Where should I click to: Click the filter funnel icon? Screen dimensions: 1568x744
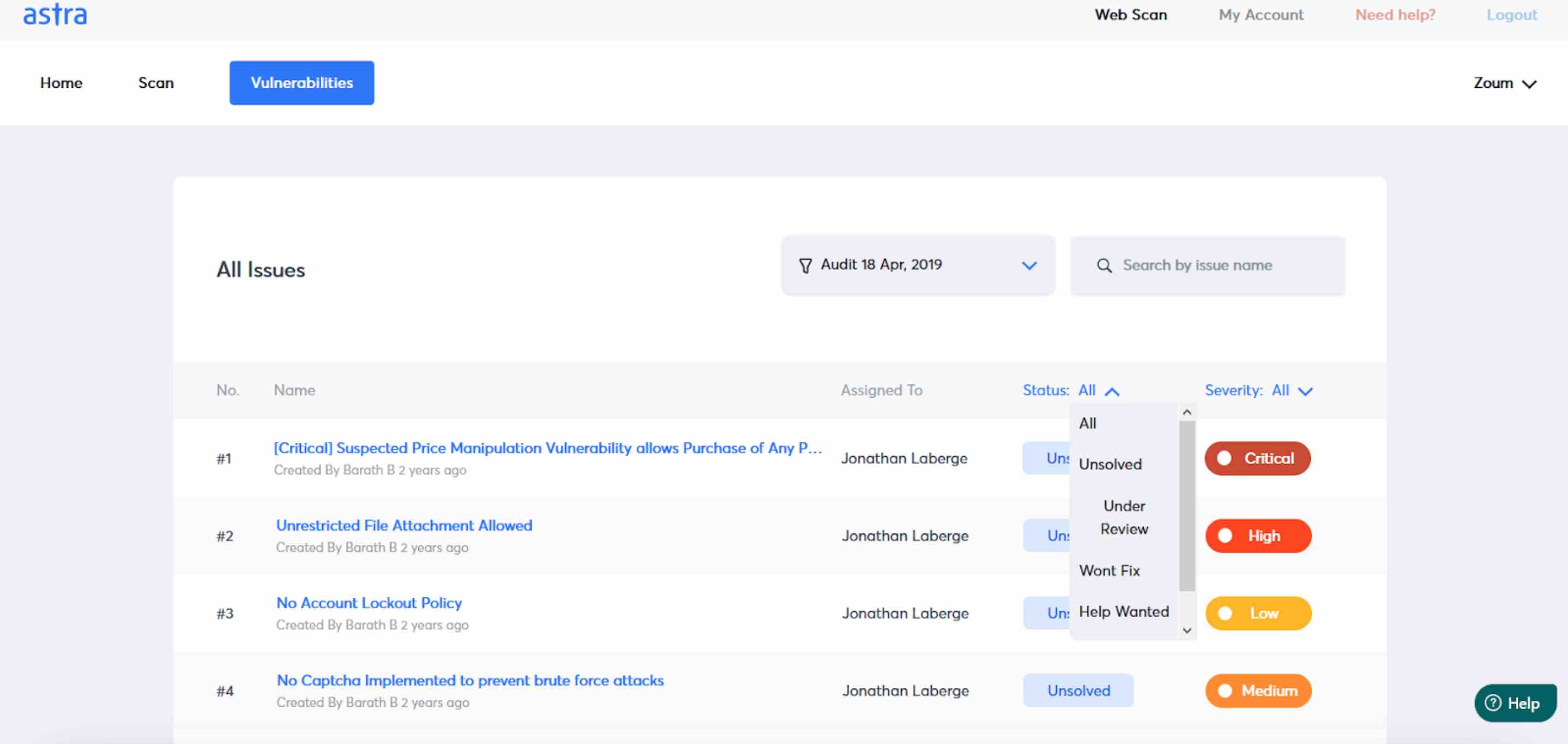805,266
